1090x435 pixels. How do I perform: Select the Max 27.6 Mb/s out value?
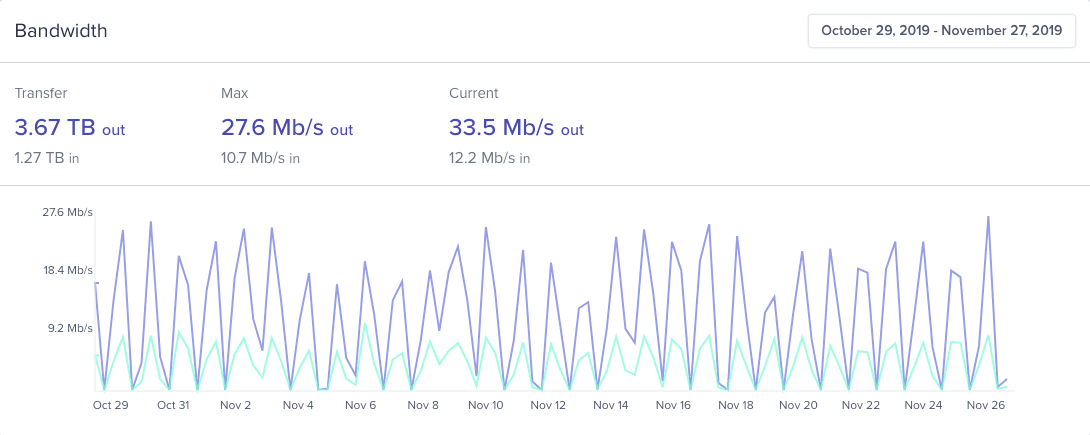click(x=286, y=128)
